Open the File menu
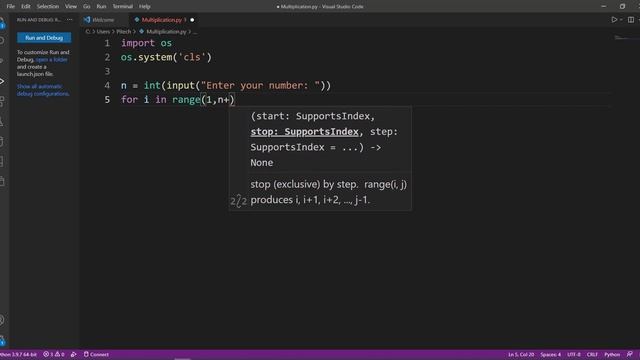640x360 pixels. [11, 7]
